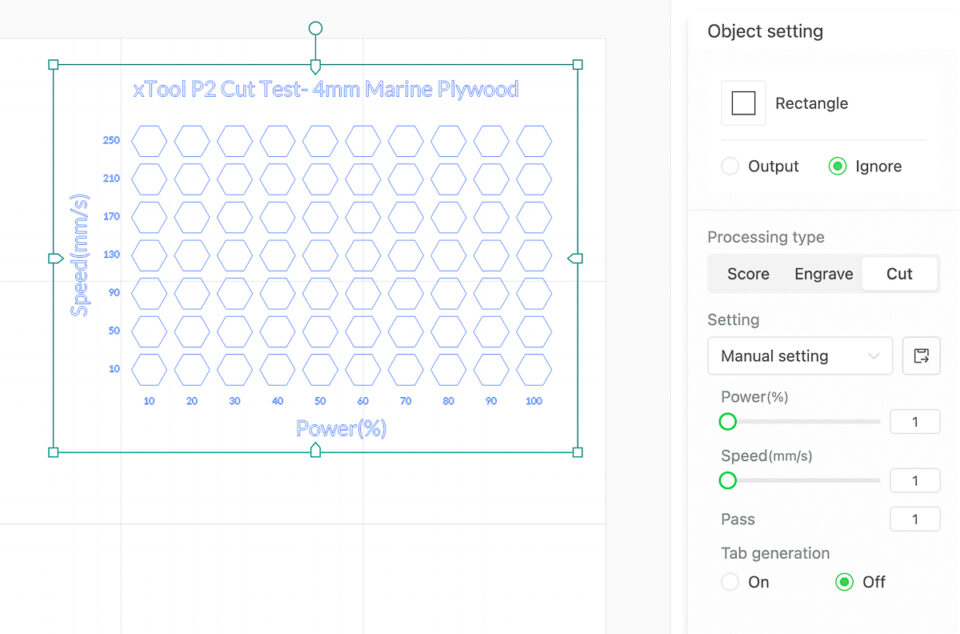
Task: Click the Power value input field
Action: tap(914, 421)
